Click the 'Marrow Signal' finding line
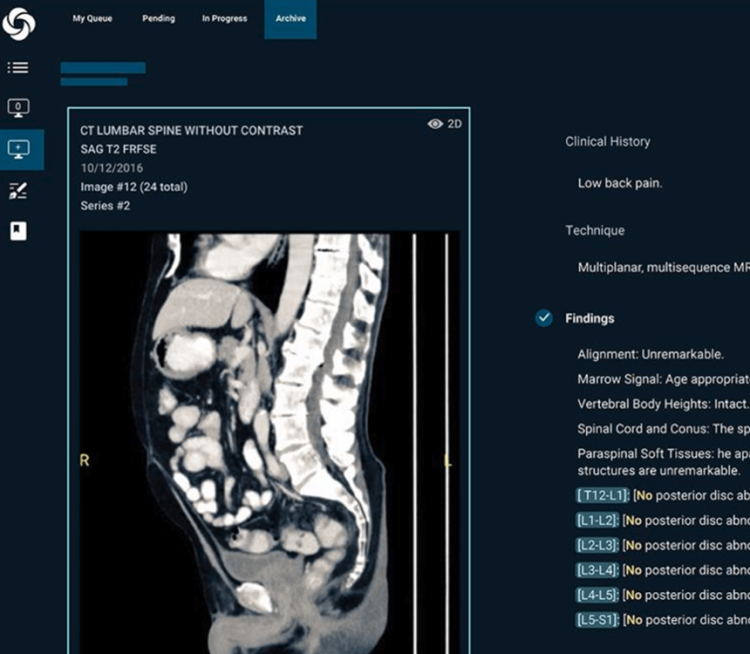Screen dimensions: 750x654 [663, 379]
